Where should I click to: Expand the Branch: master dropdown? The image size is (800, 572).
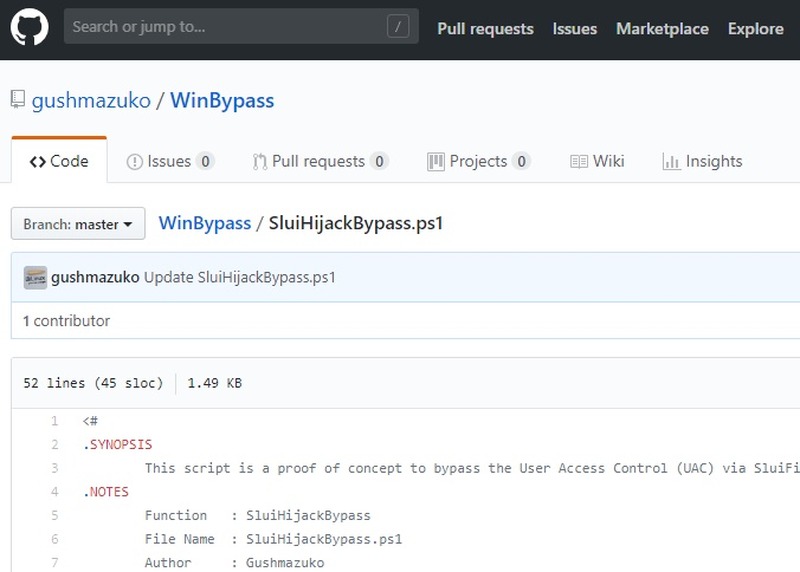coord(78,224)
